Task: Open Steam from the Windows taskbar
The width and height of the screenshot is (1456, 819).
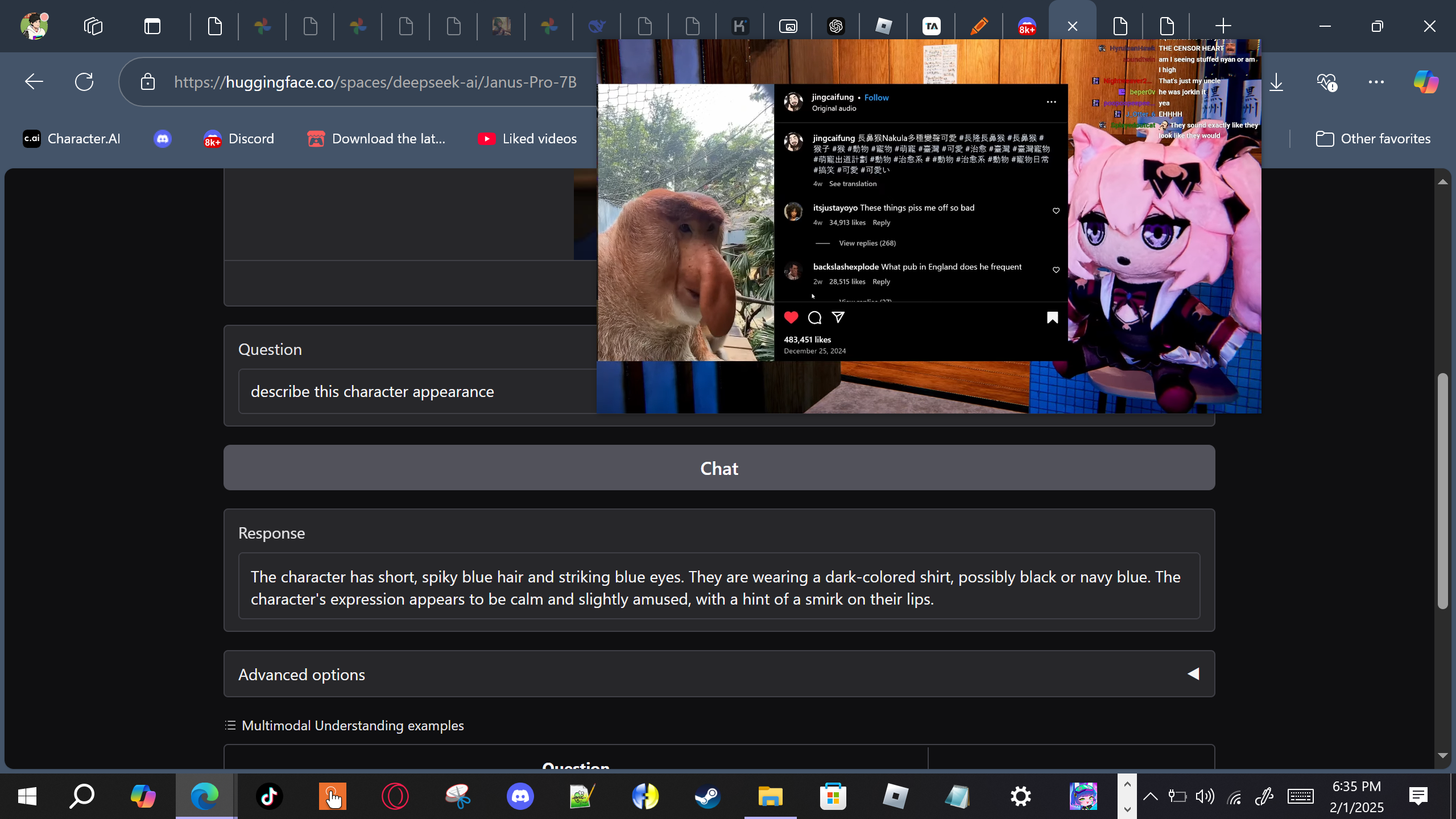Action: (x=708, y=796)
